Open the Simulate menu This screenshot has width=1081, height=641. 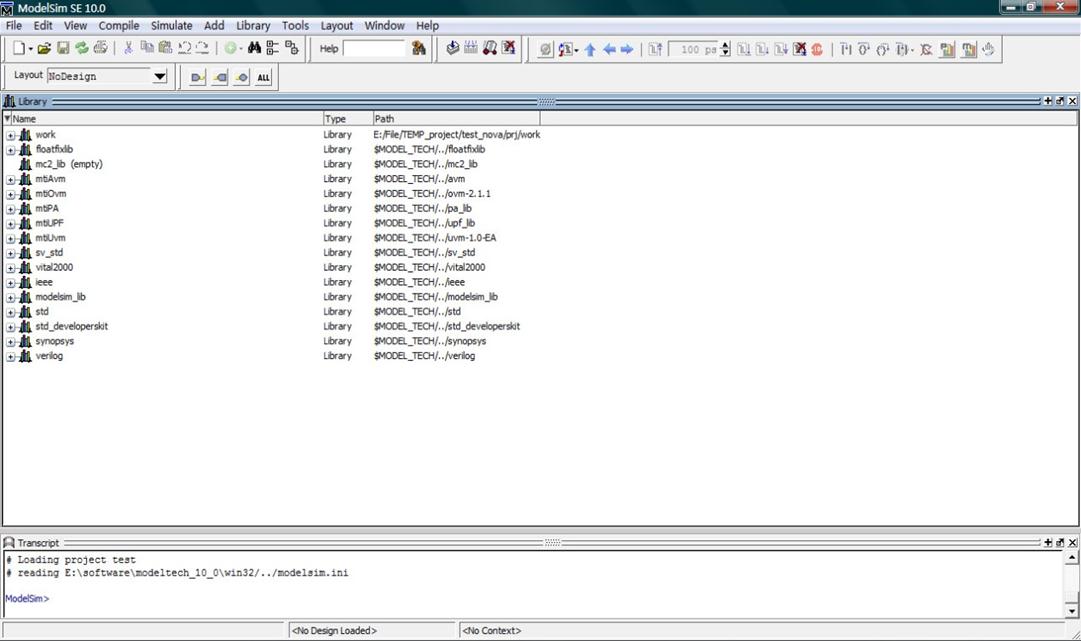pos(172,26)
